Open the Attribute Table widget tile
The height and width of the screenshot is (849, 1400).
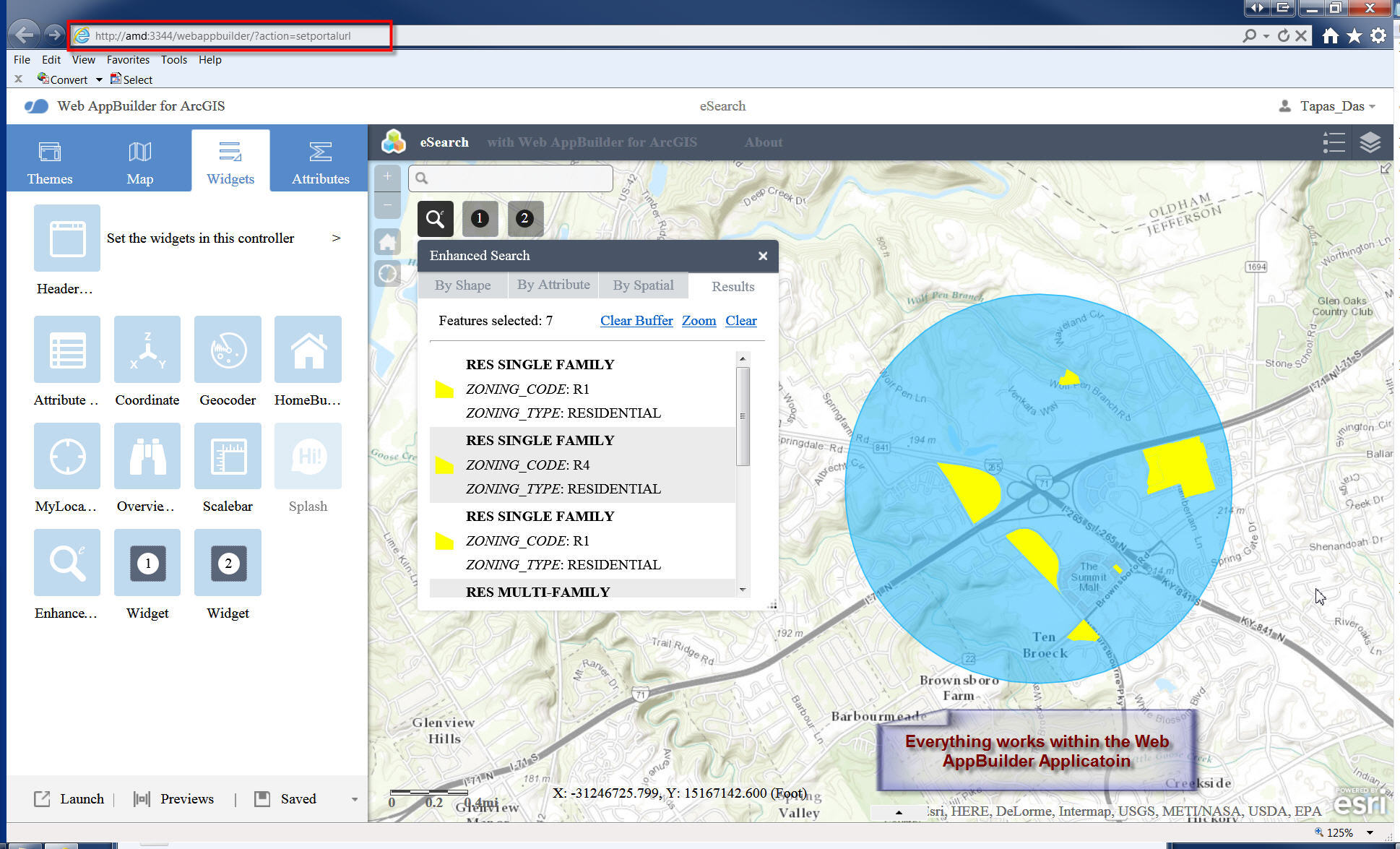click(66, 350)
